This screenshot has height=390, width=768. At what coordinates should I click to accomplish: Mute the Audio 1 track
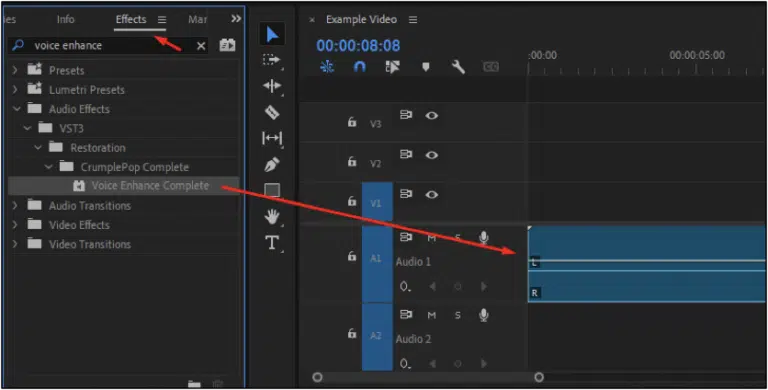point(431,238)
